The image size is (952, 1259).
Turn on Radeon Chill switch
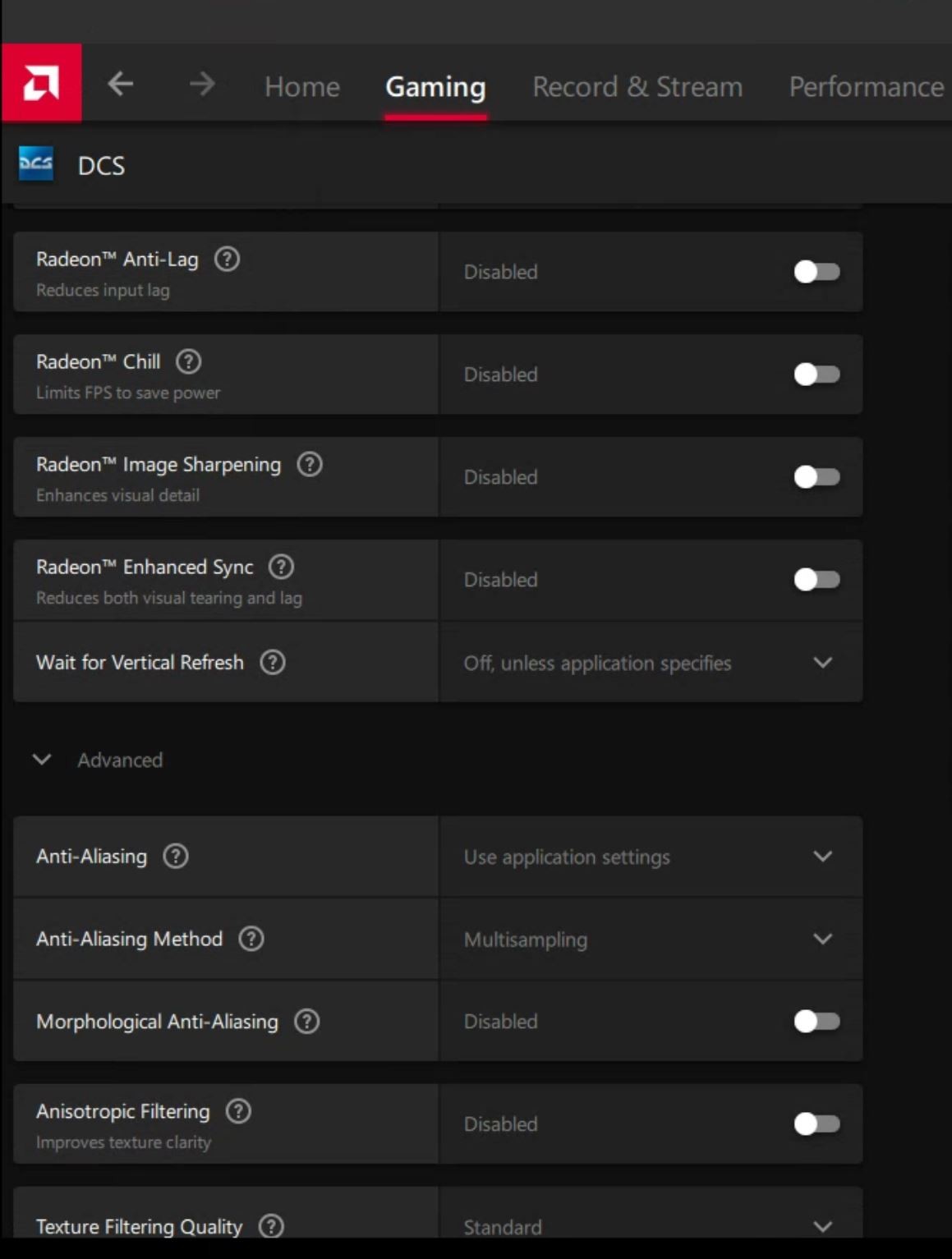816,374
